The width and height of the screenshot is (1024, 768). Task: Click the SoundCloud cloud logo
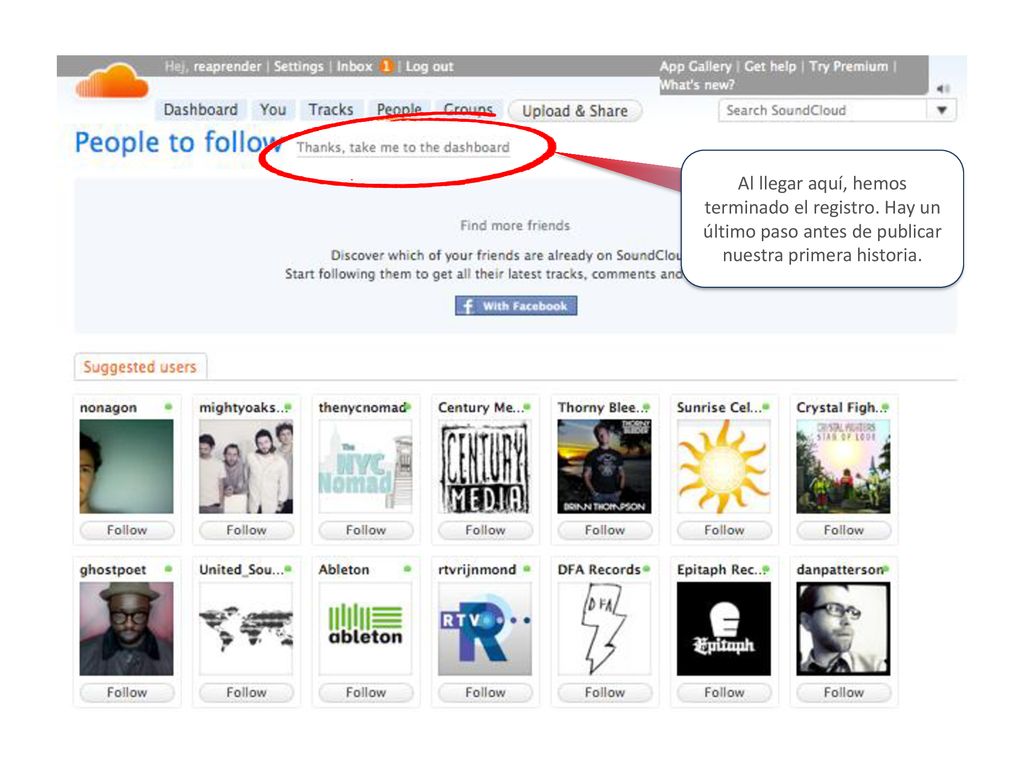click(112, 82)
